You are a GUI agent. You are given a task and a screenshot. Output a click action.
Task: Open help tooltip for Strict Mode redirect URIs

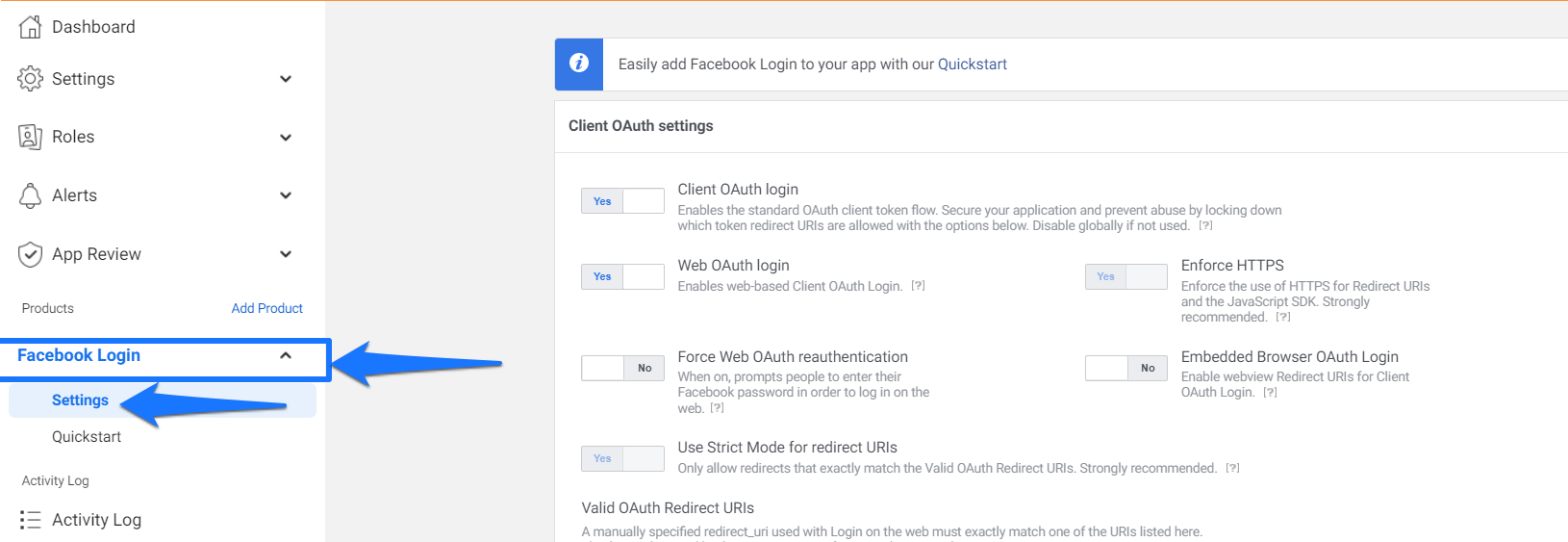pyautogui.click(x=1232, y=469)
